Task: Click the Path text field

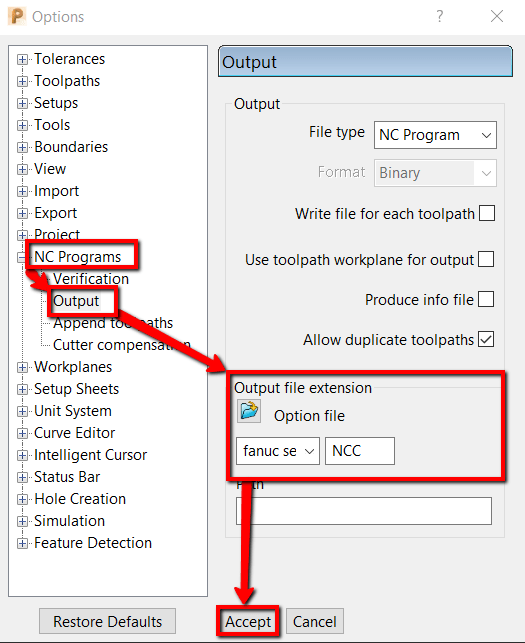Action: pyautogui.click(x=364, y=511)
